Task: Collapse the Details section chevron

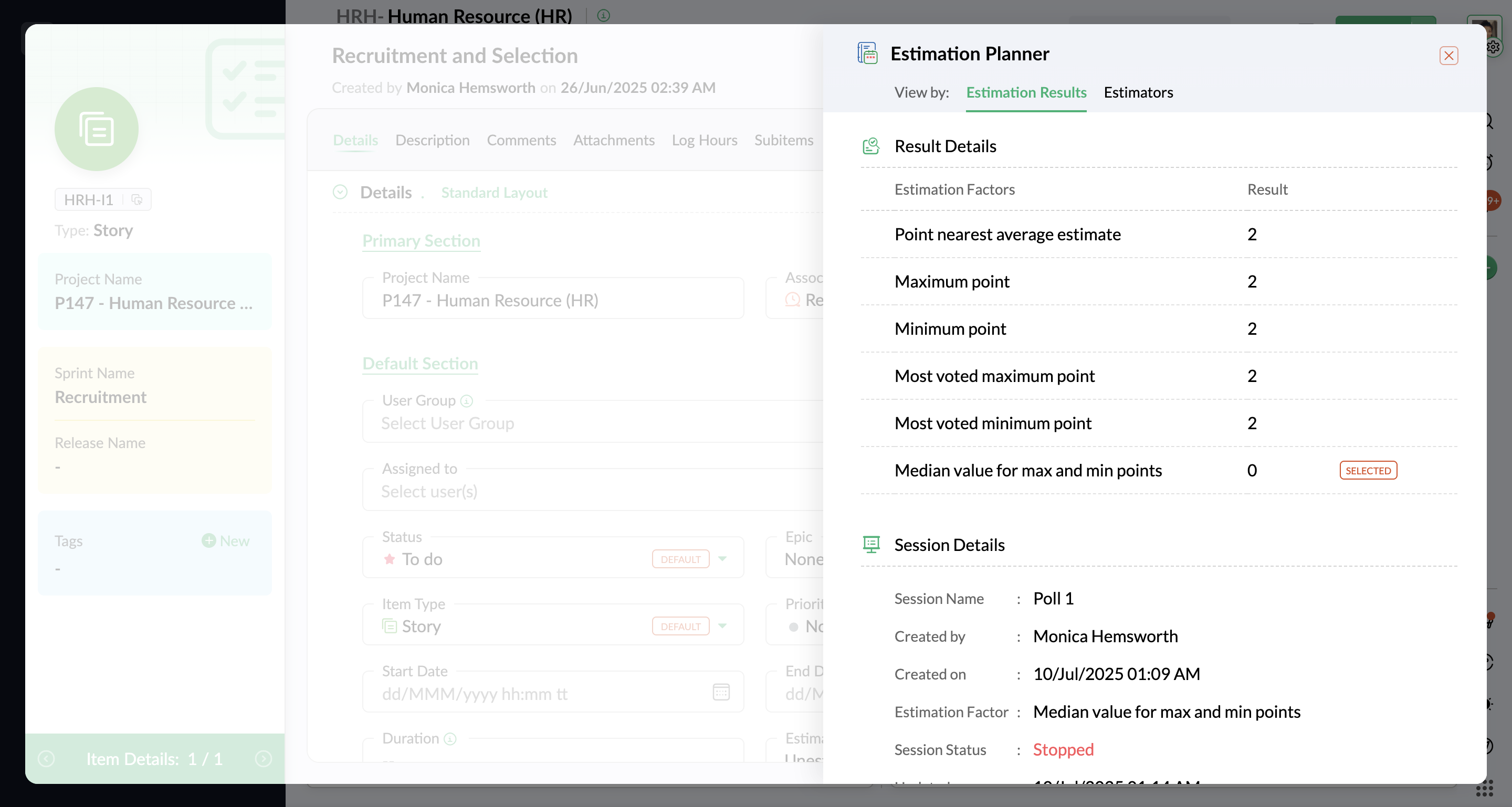Action: pos(340,193)
